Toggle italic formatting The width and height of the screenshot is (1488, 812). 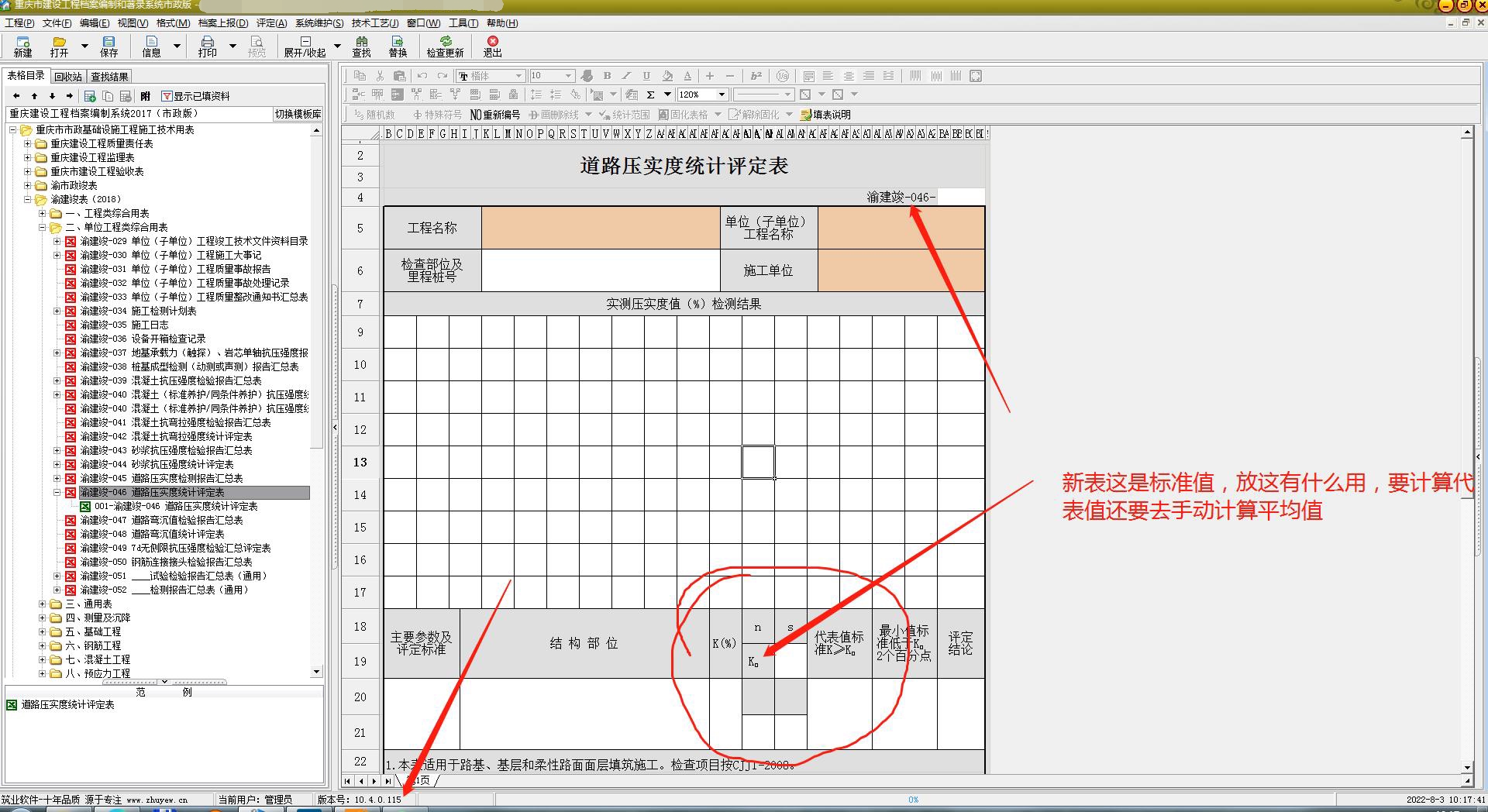point(627,76)
